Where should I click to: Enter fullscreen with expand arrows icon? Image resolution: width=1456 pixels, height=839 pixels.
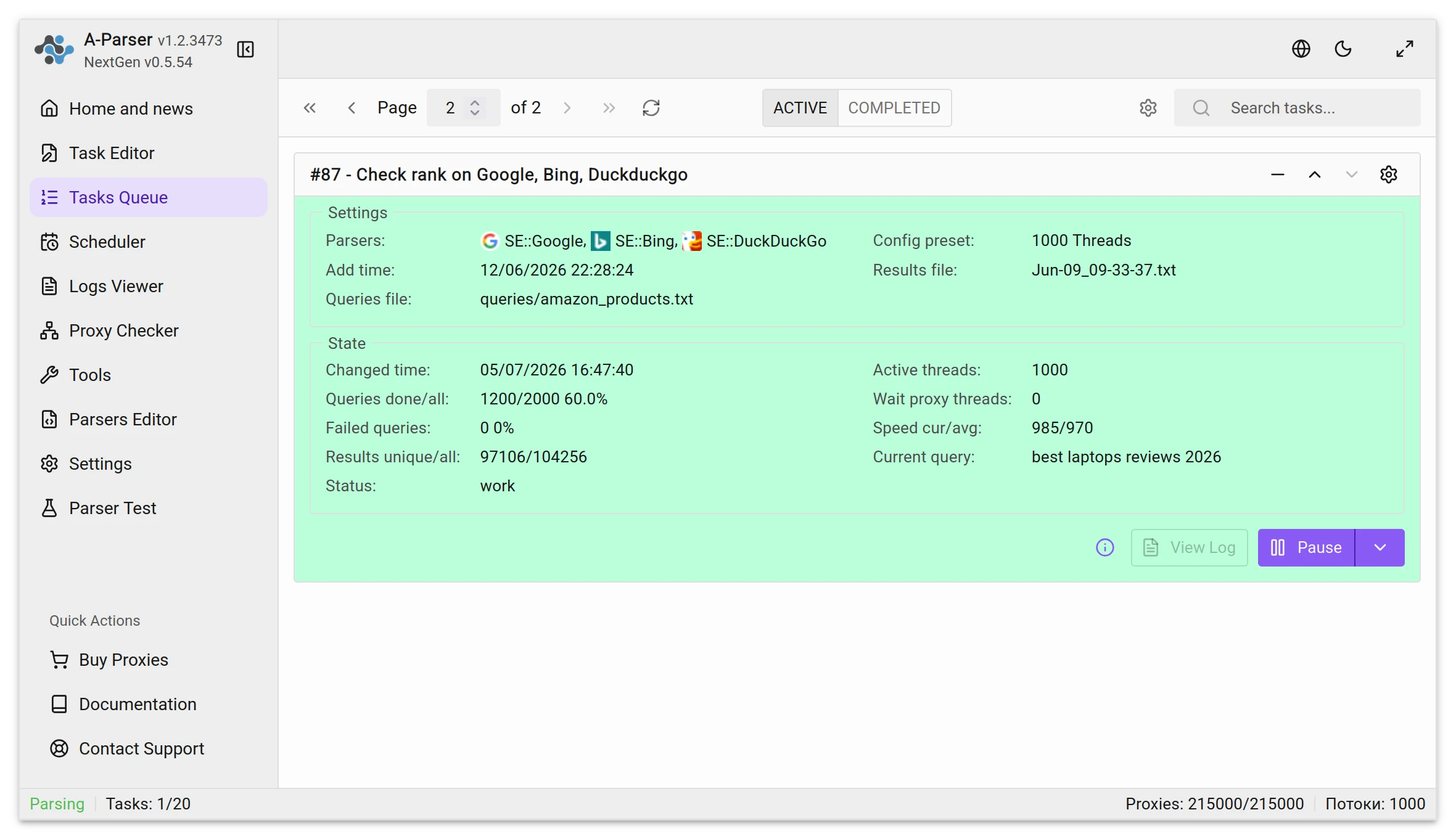point(1405,49)
